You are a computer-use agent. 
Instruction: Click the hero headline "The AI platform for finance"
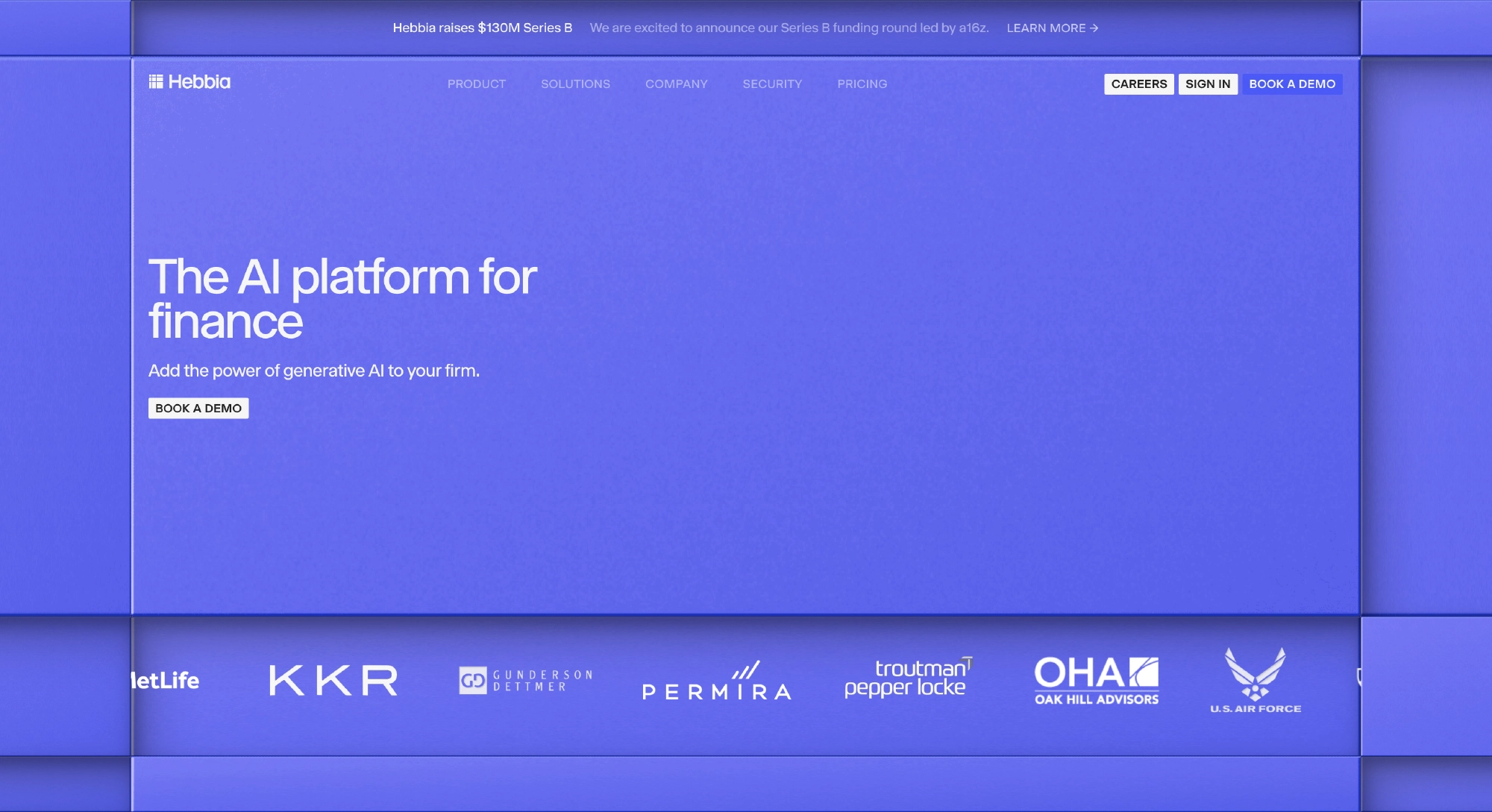coord(342,298)
